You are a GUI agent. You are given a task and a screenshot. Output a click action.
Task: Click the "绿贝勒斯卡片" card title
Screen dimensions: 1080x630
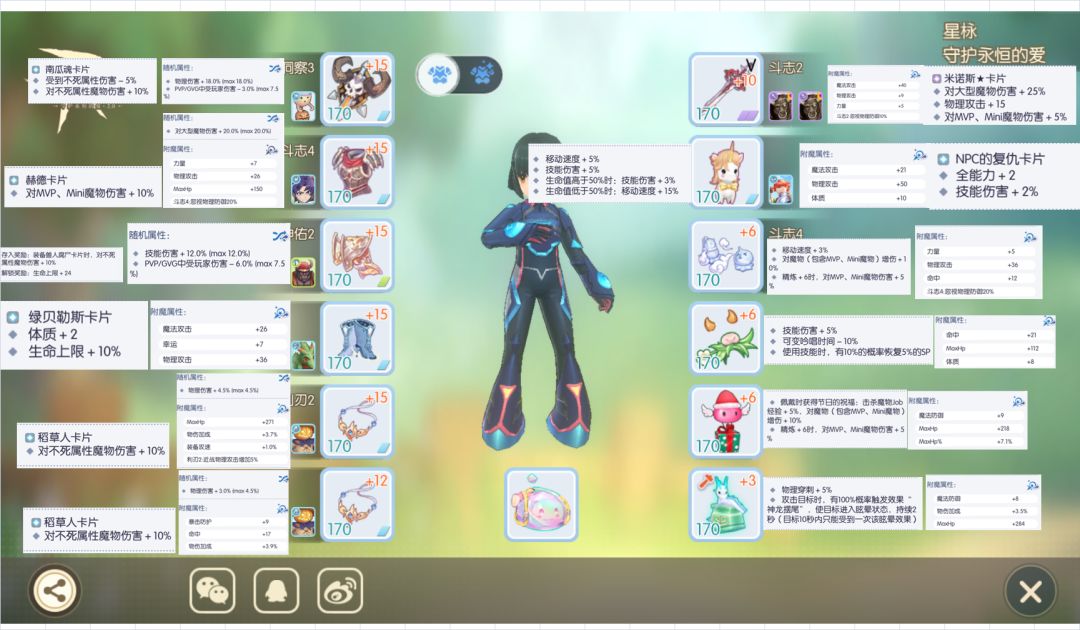coord(70,317)
